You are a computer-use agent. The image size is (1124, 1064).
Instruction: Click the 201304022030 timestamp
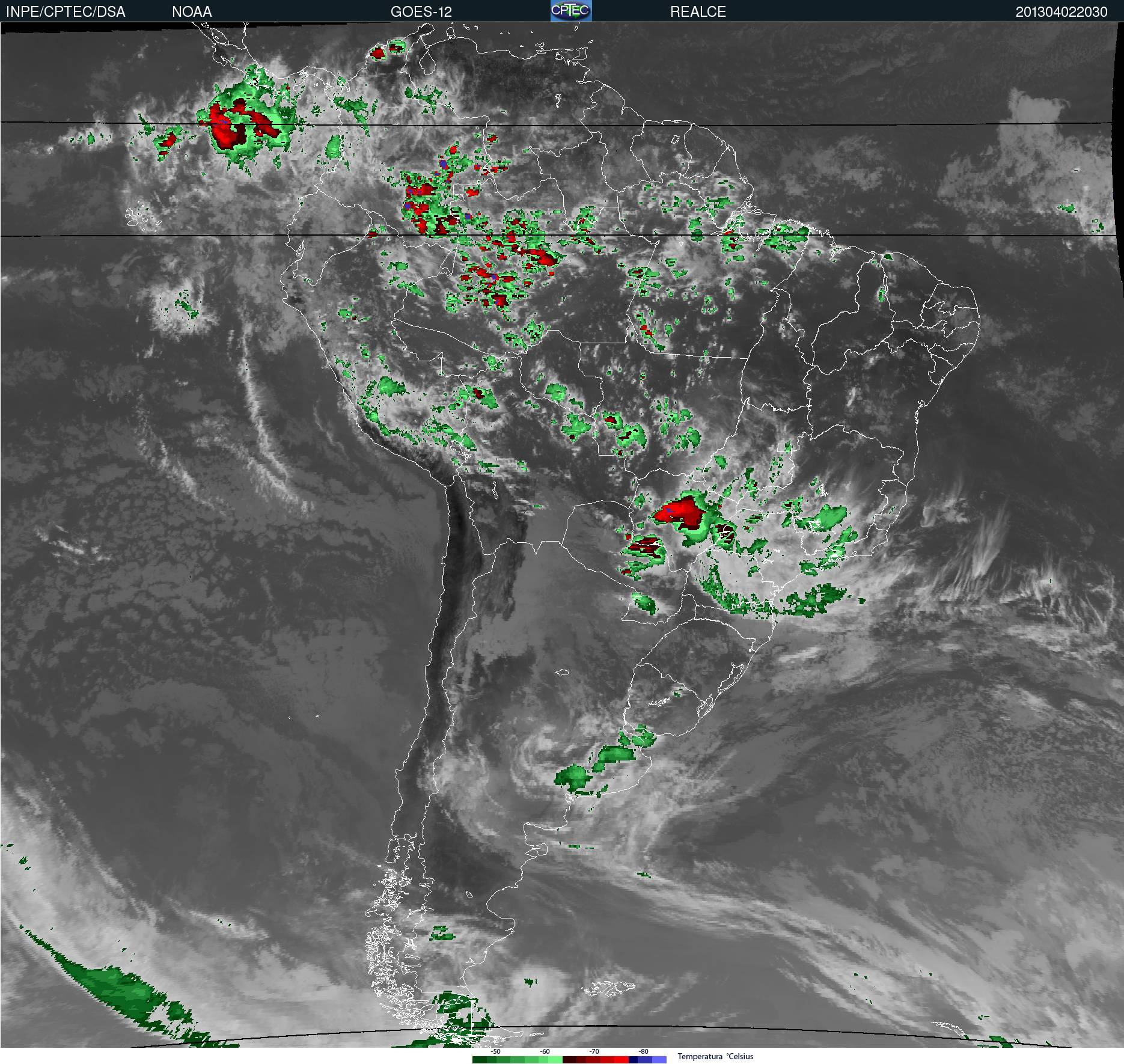coord(1061,12)
